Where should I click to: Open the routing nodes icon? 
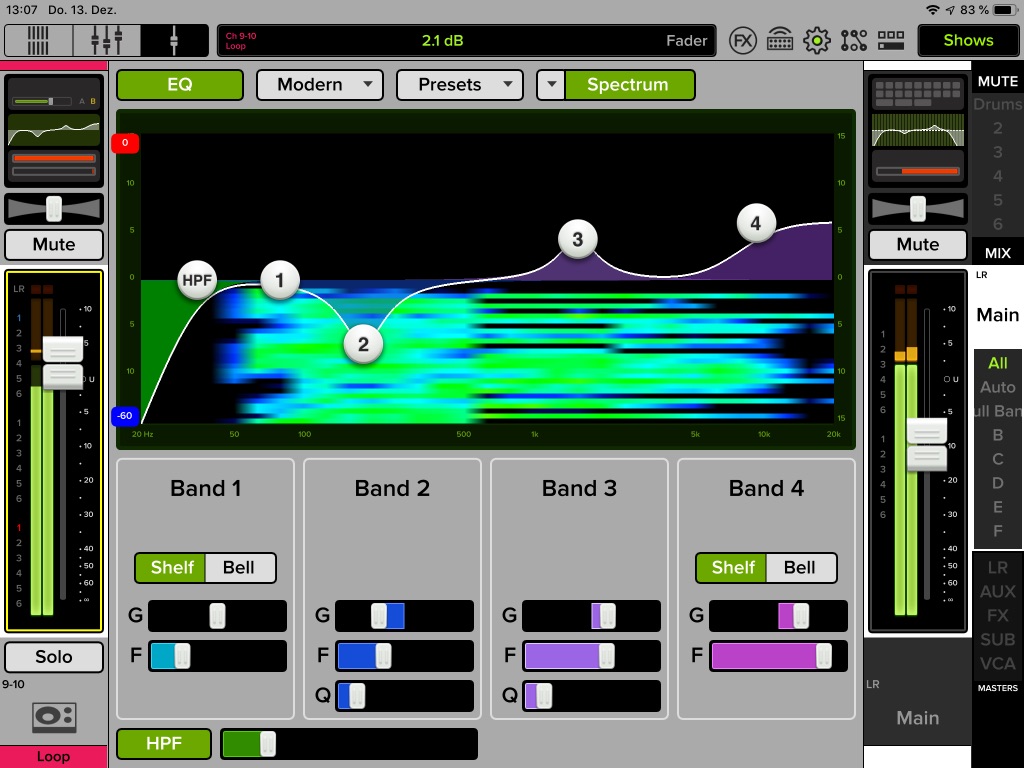[x=854, y=41]
